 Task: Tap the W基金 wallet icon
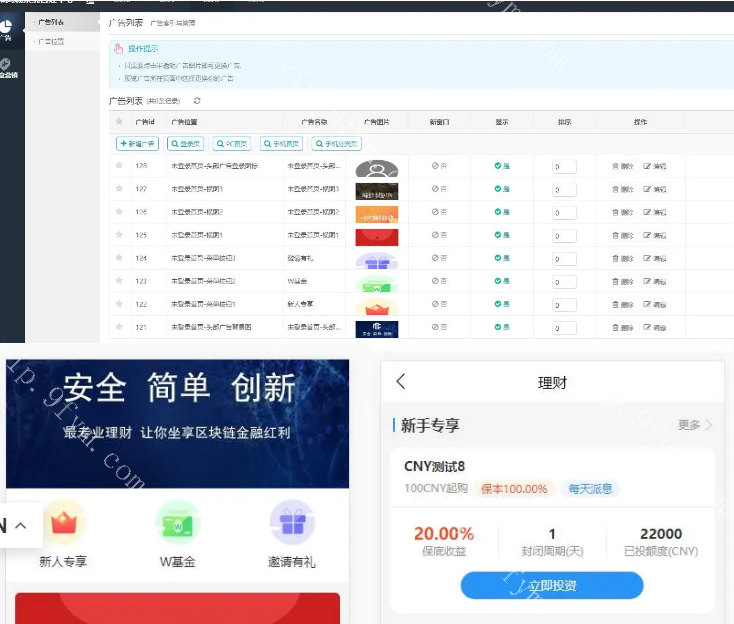[178, 523]
